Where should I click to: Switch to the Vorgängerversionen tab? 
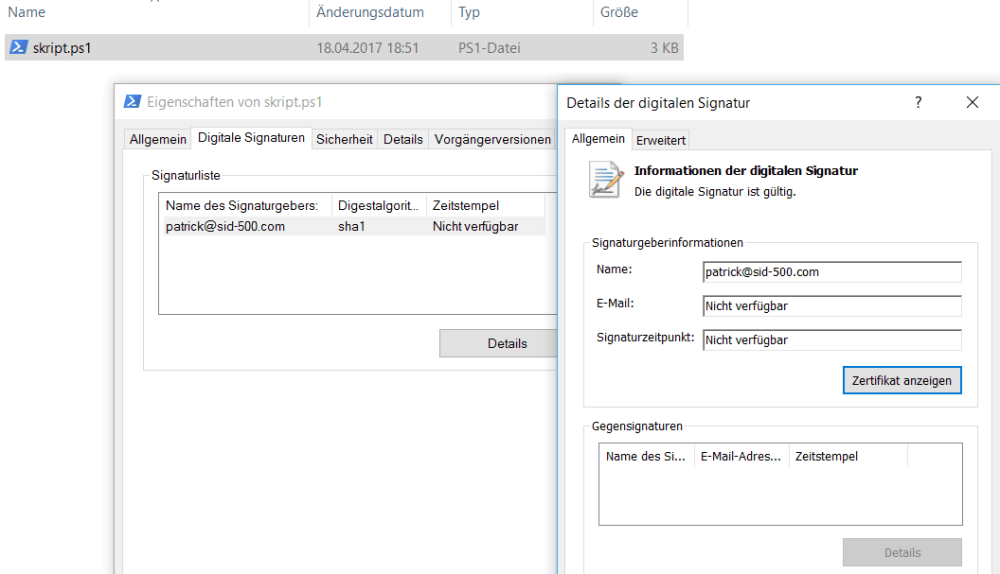(x=492, y=140)
